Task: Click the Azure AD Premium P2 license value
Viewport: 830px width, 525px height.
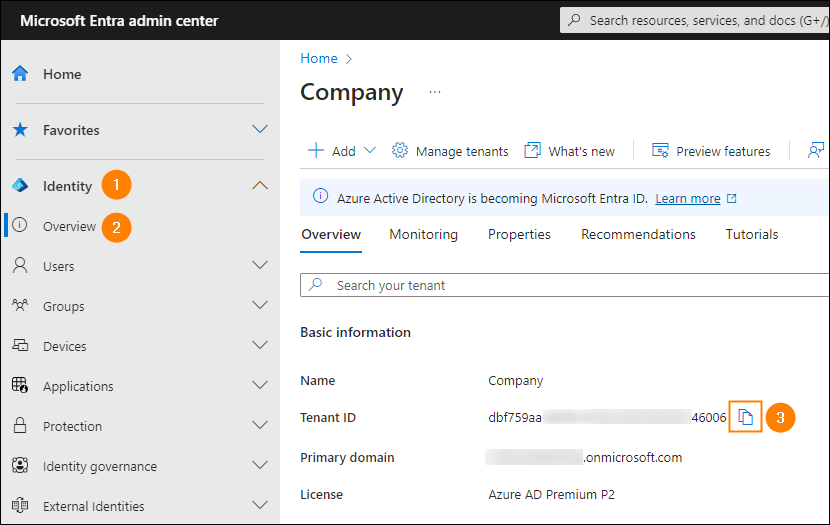Action: (x=551, y=494)
